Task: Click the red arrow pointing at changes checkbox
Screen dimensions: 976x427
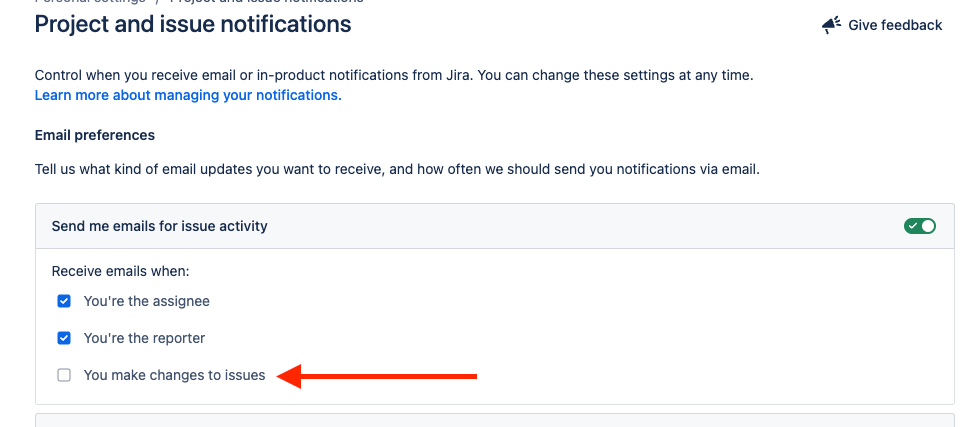Action: click(x=377, y=376)
